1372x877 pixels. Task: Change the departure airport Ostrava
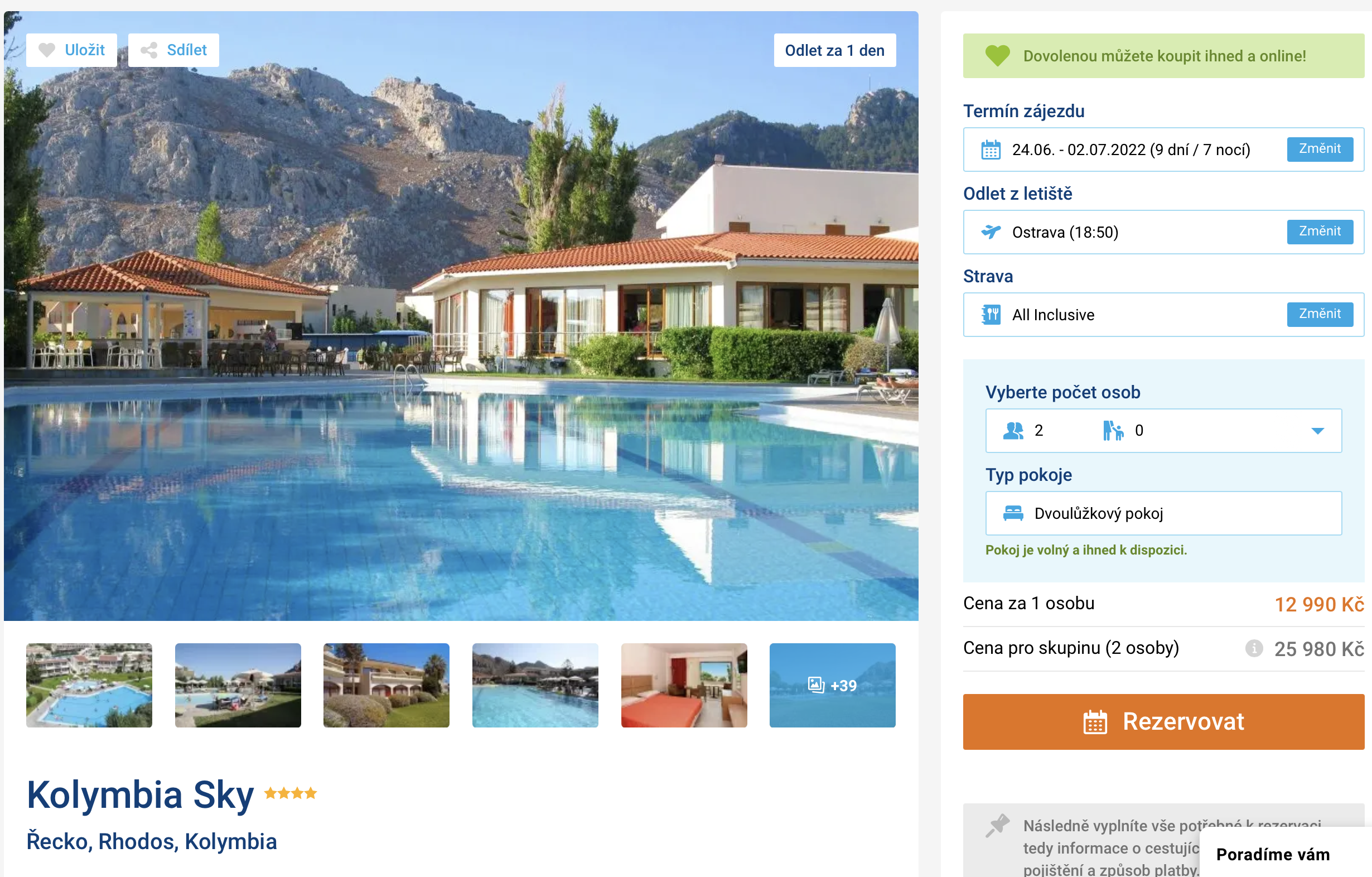tap(1319, 232)
